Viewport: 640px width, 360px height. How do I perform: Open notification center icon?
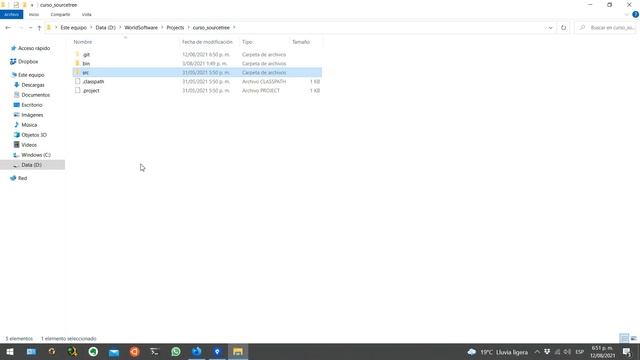[627, 352]
